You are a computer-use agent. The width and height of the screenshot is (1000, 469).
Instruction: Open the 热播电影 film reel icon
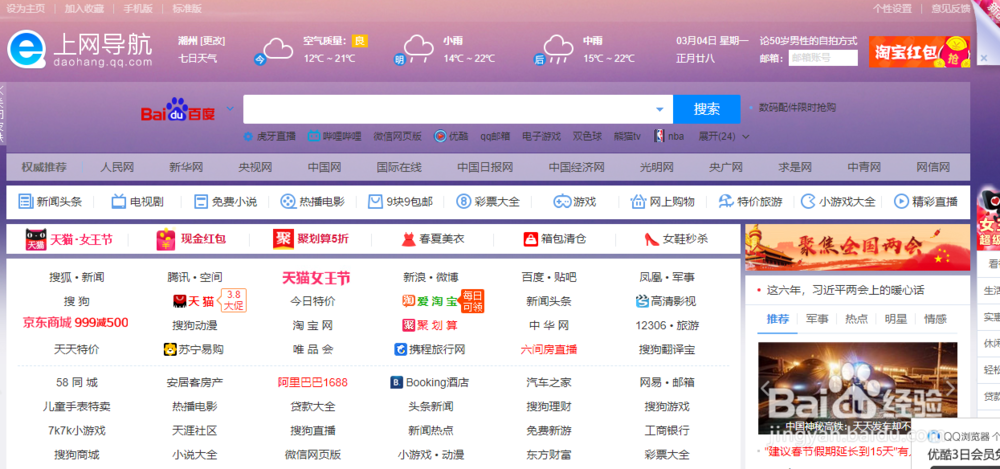[x=288, y=202]
